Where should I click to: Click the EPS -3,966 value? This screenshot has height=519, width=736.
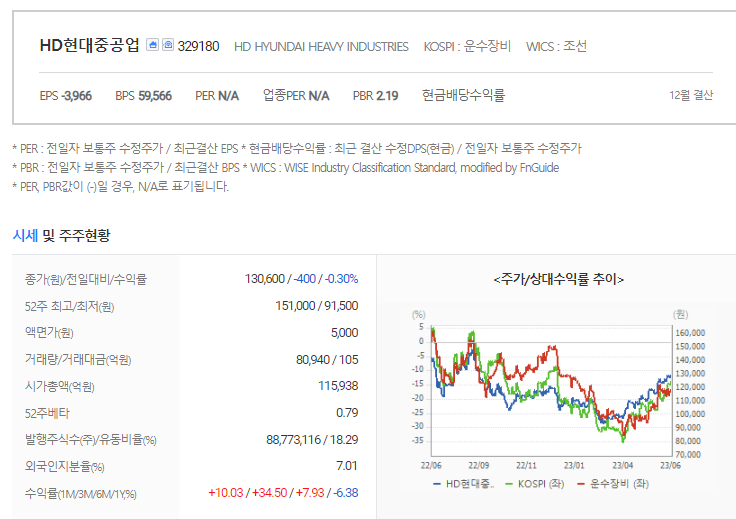pos(66,96)
